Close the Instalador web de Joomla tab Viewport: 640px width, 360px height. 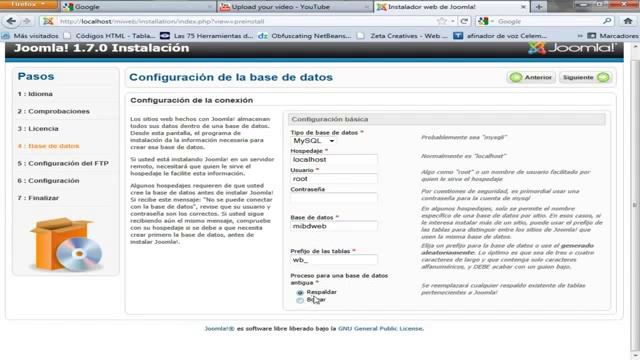tap(523, 7)
